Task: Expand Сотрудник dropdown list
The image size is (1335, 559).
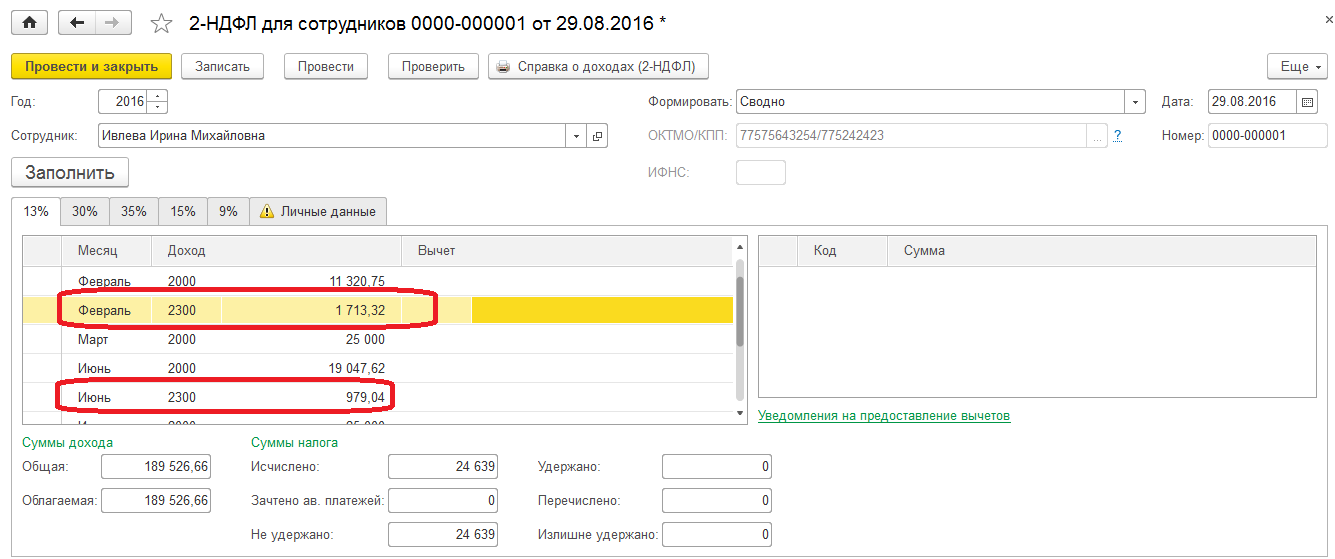Action: (577, 136)
